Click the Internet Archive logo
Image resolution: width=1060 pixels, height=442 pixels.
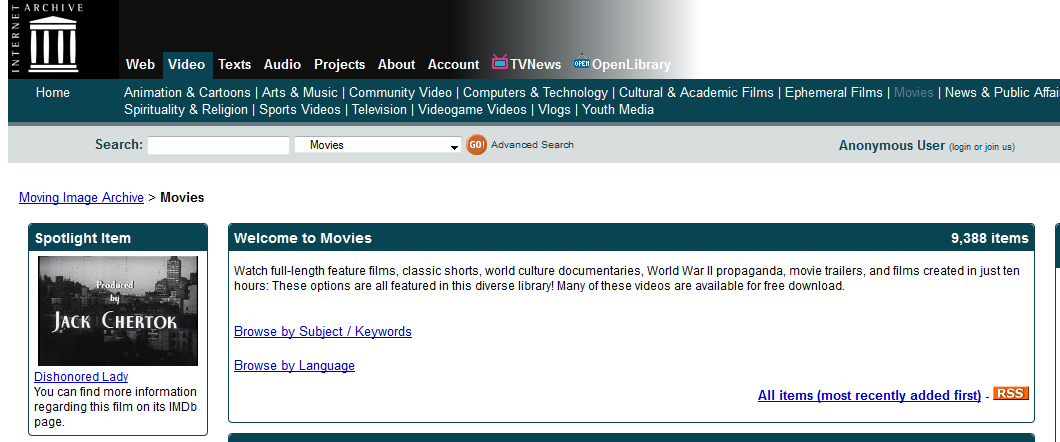pyautogui.click(x=46, y=37)
